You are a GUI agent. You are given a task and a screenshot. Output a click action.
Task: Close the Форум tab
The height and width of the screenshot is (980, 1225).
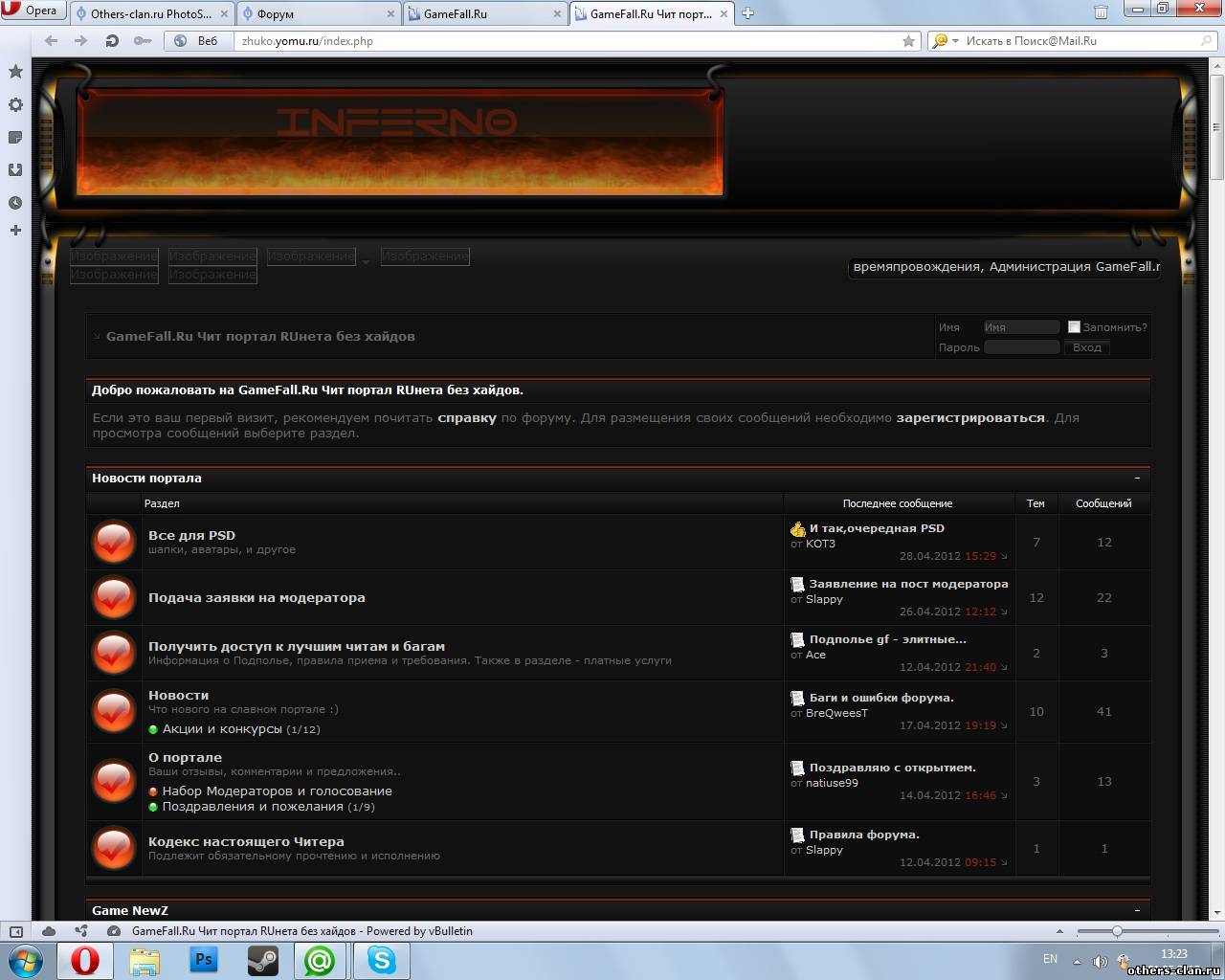pyautogui.click(x=390, y=13)
